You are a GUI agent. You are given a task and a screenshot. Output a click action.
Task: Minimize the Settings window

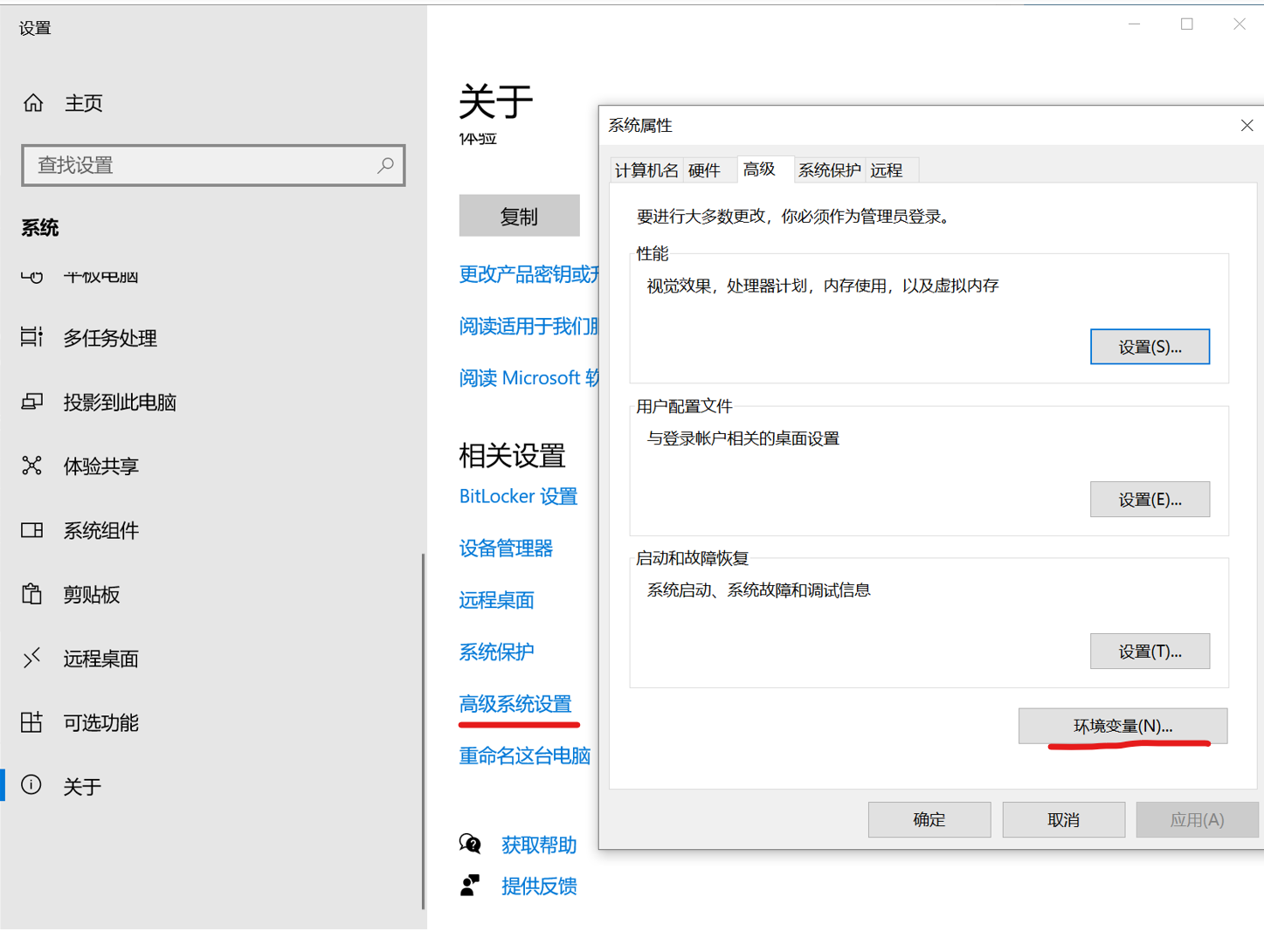[x=1134, y=24]
